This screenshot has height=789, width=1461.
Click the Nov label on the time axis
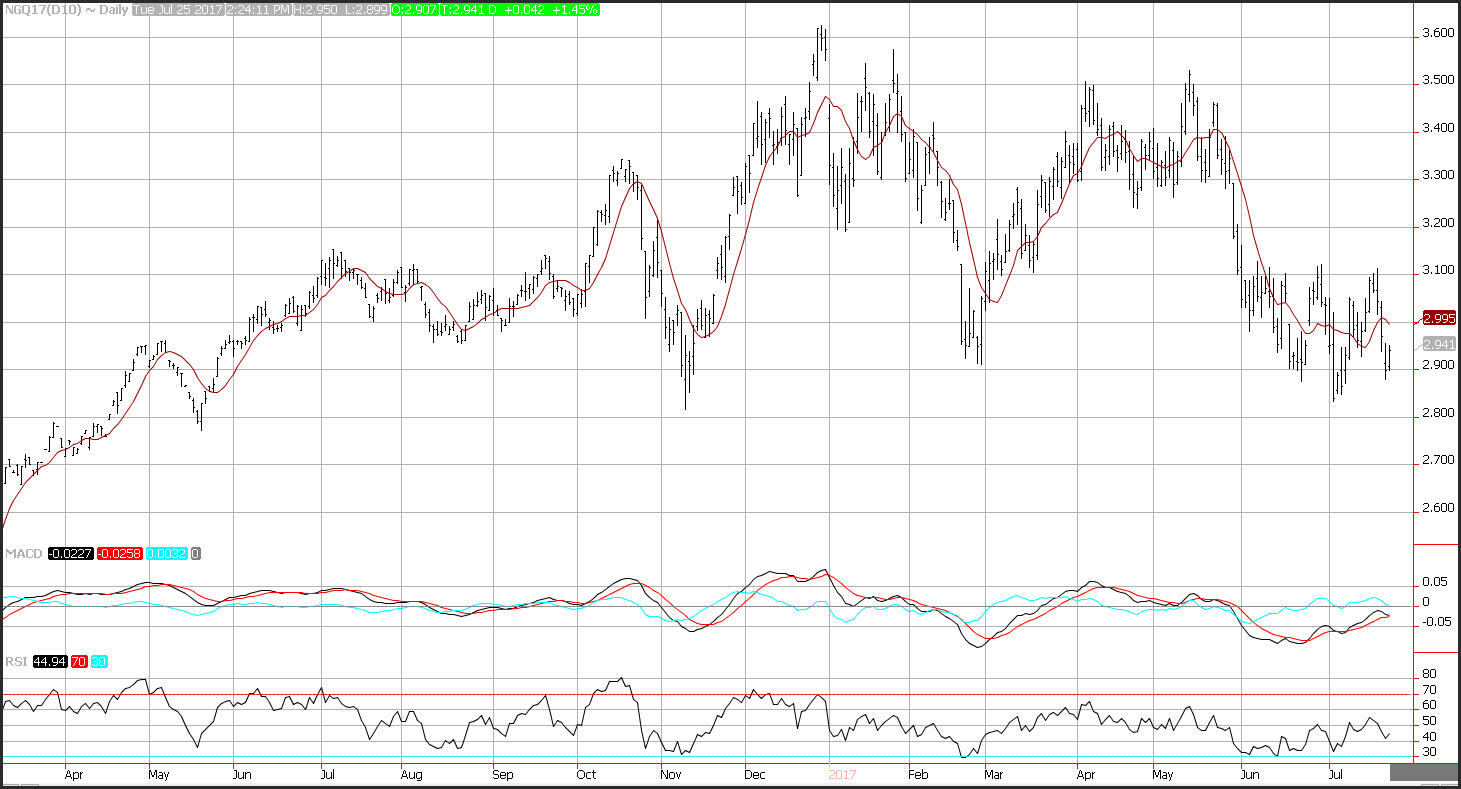pos(671,774)
